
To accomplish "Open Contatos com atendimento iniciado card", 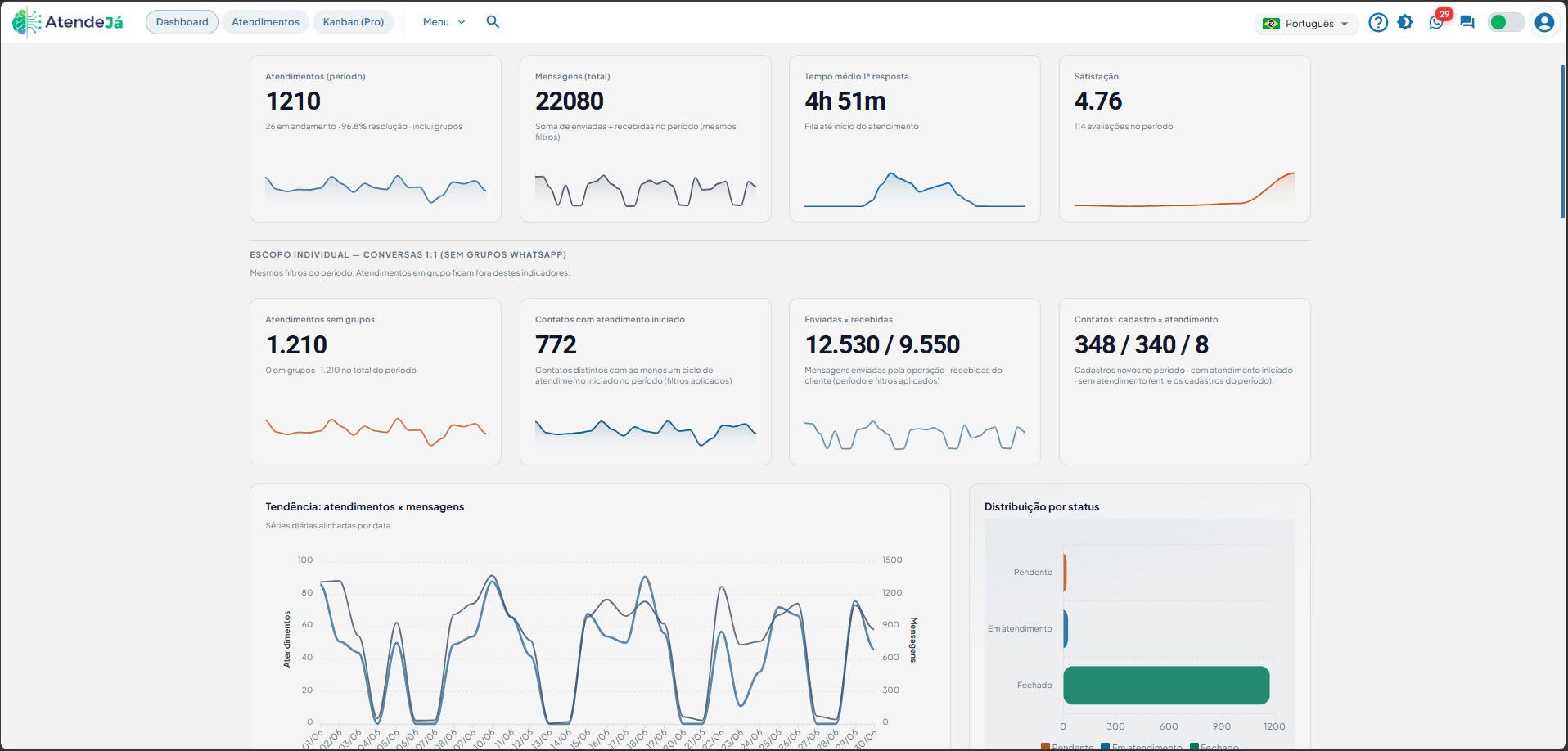I will coord(646,381).
